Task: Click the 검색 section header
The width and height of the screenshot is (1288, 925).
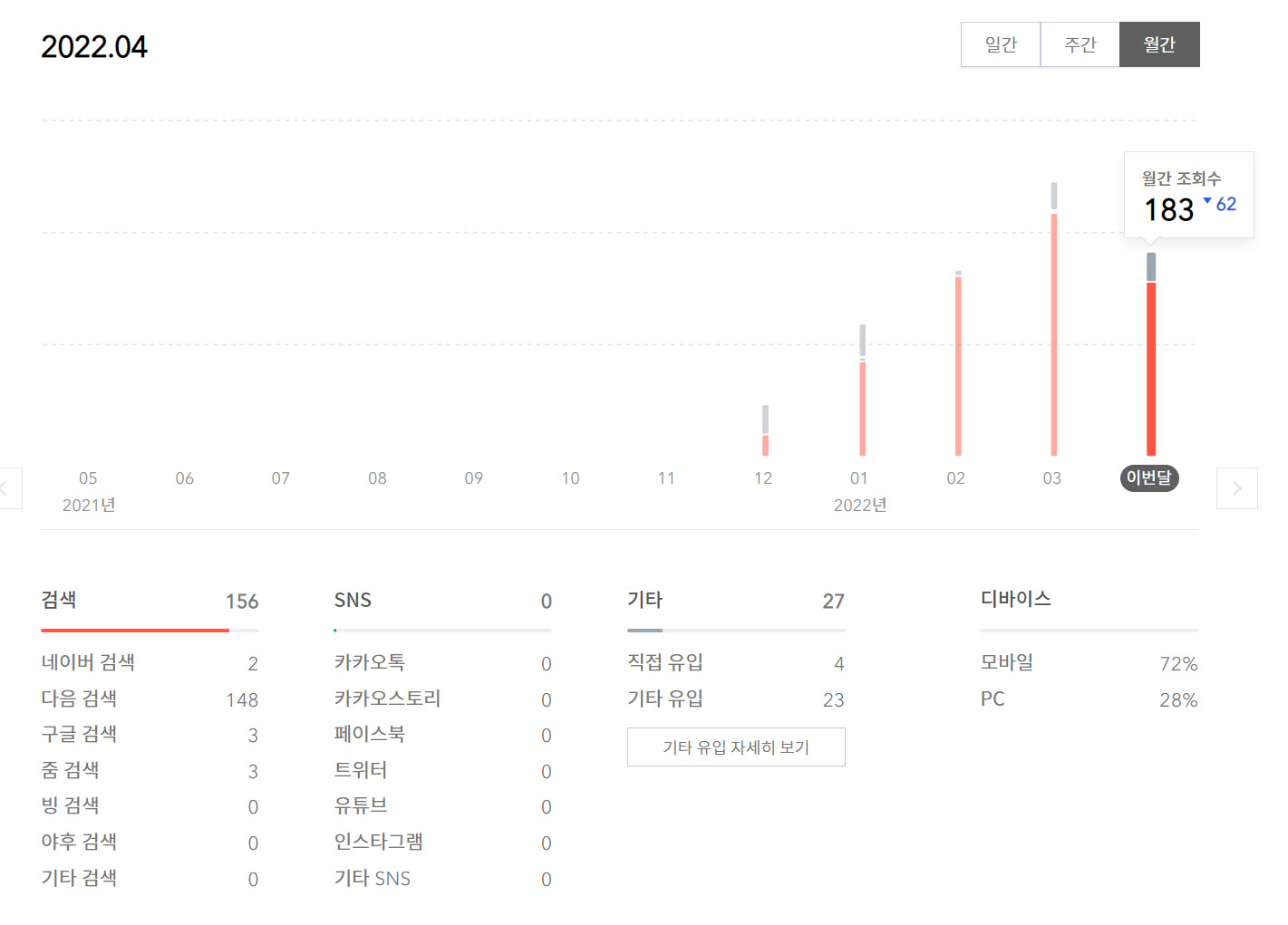Action: click(x=59, y=600)
